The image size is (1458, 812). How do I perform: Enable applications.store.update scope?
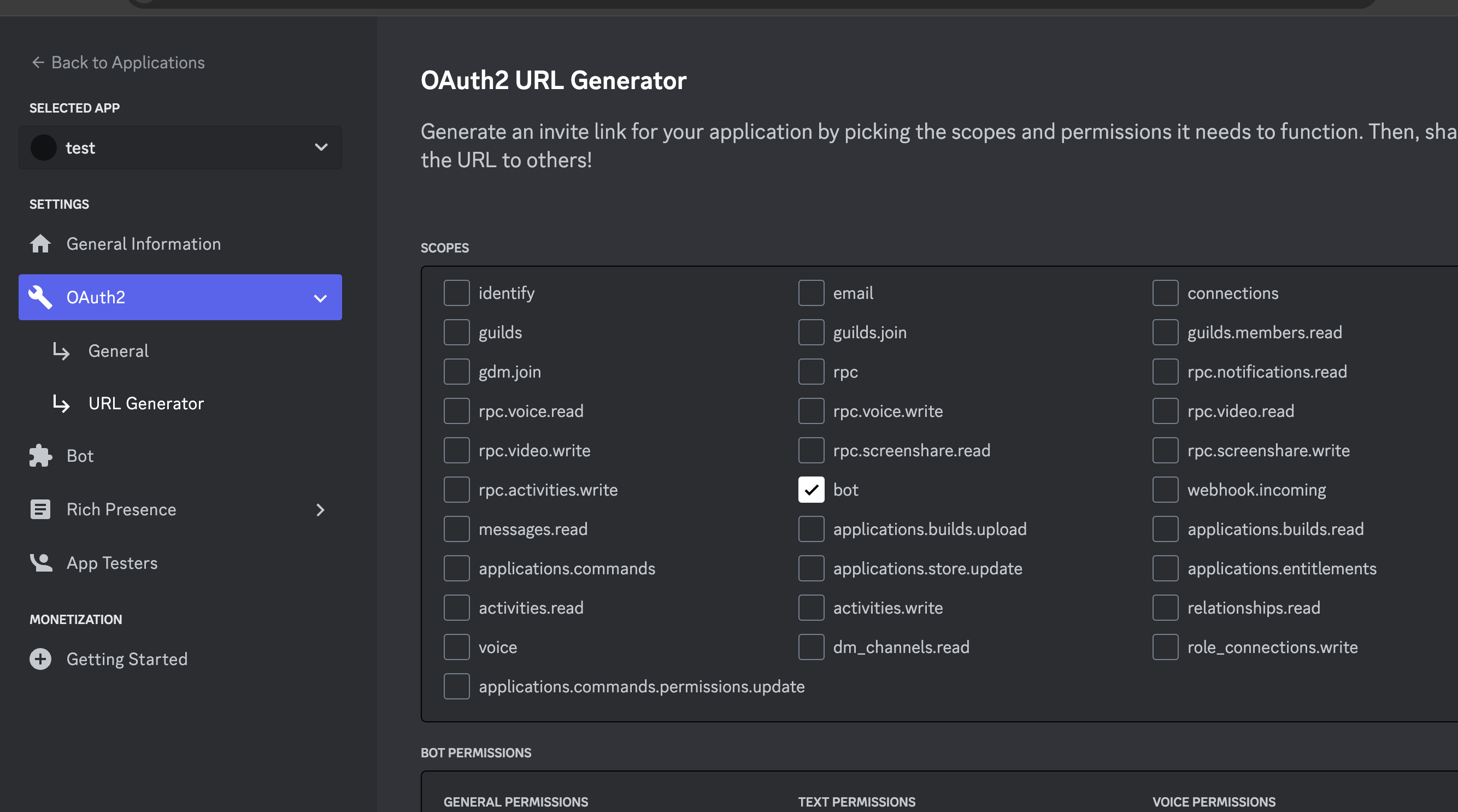[x=811, y=568]
